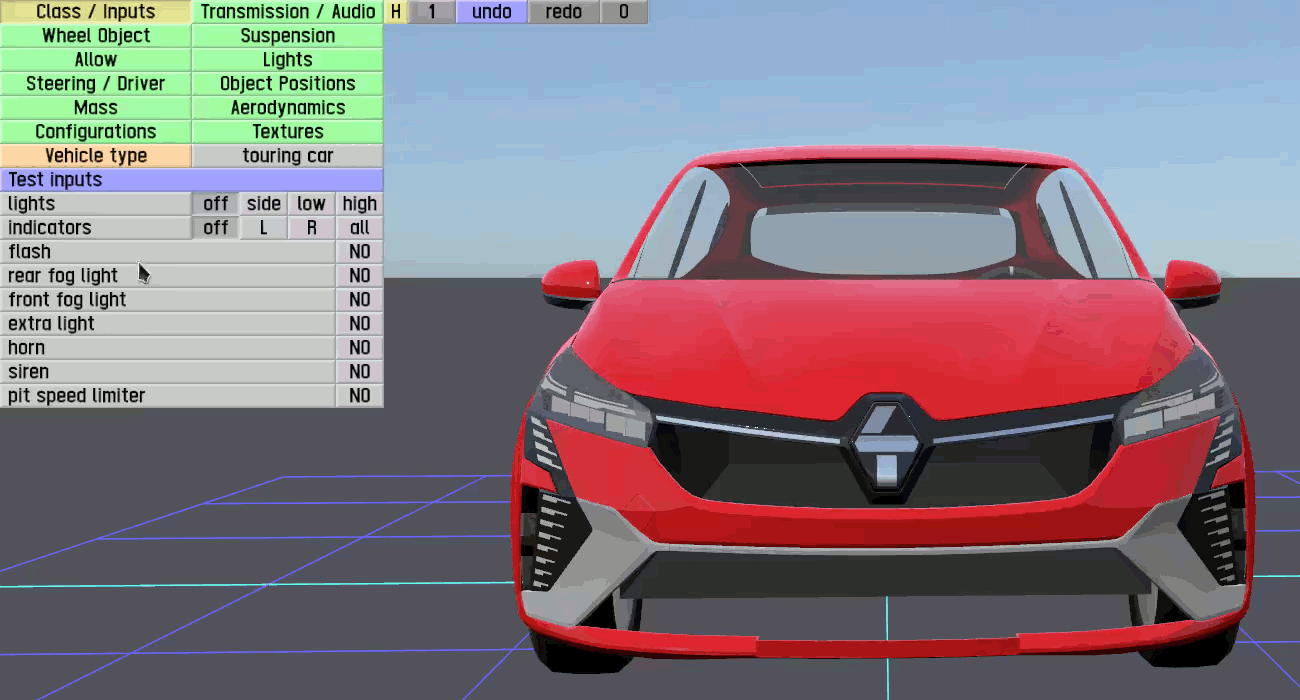Click the Vehicle type label
The width and height of the screenshot is (1300, 700).
96,156
